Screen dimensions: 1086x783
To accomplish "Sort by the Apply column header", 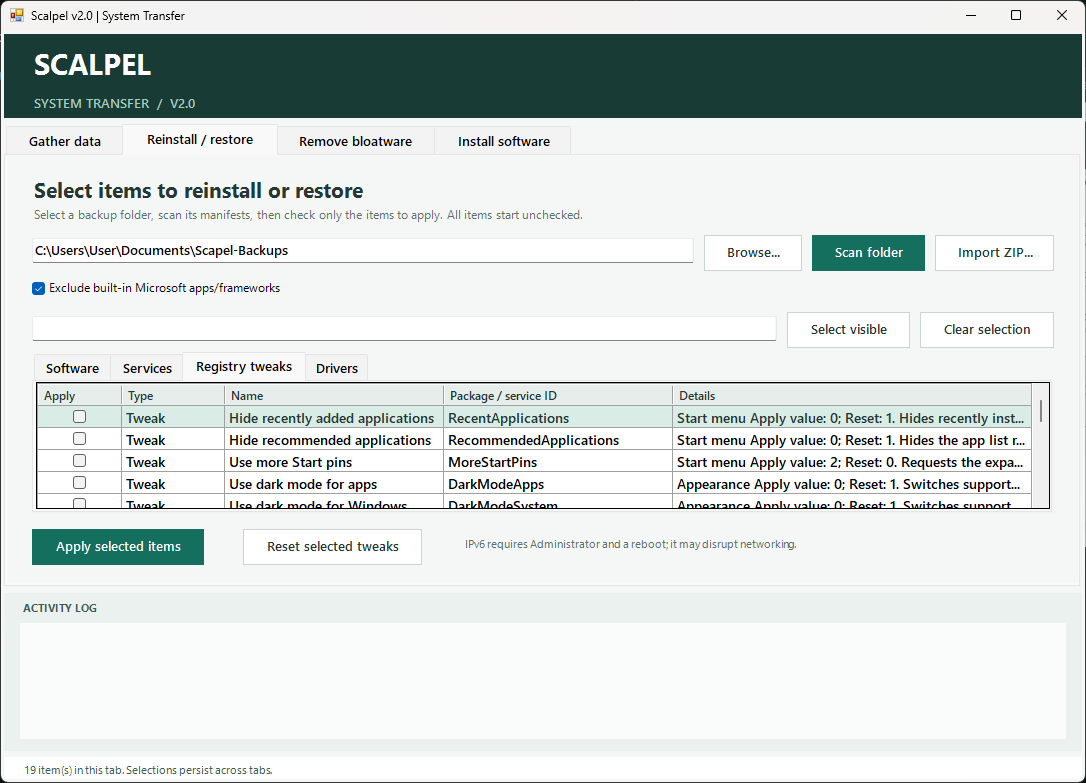I will (x=79, y=395).
